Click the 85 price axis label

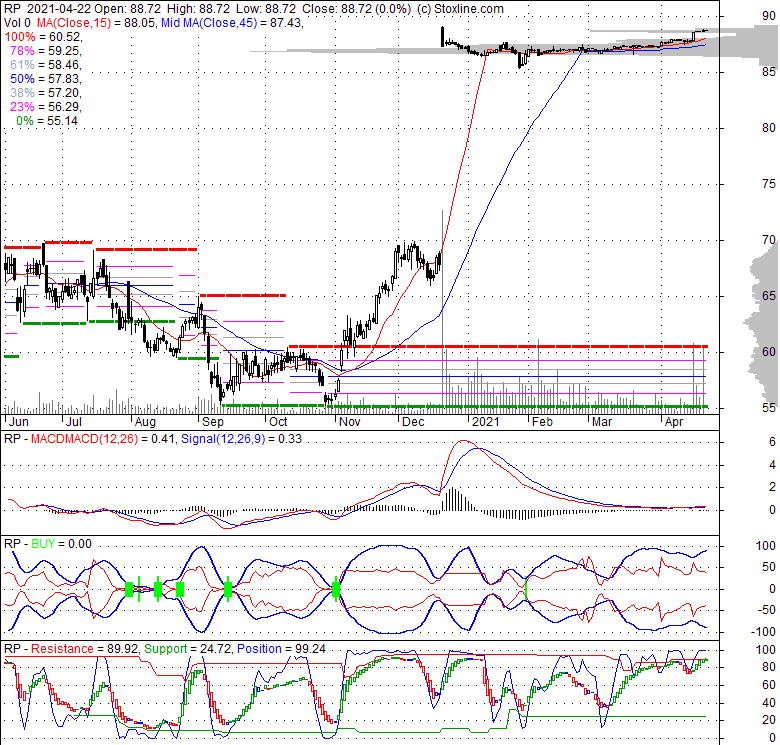(x=769, y=72)
